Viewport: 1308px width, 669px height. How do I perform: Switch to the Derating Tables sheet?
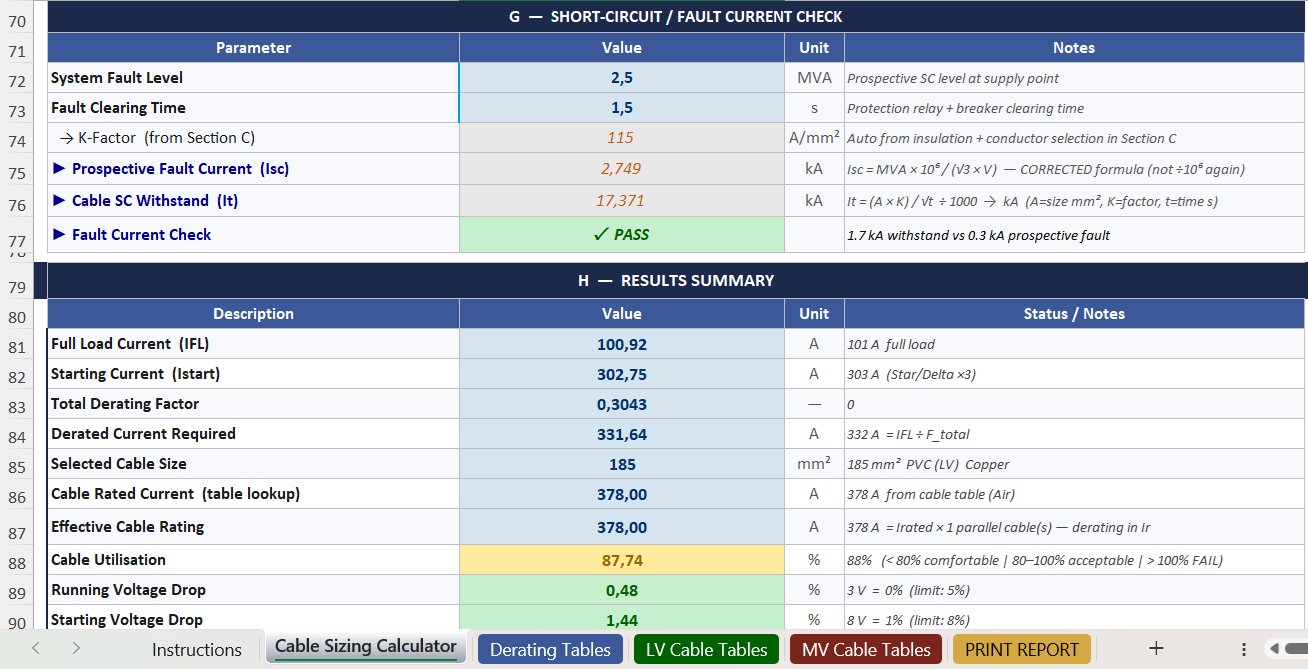(x=550, y=649)
